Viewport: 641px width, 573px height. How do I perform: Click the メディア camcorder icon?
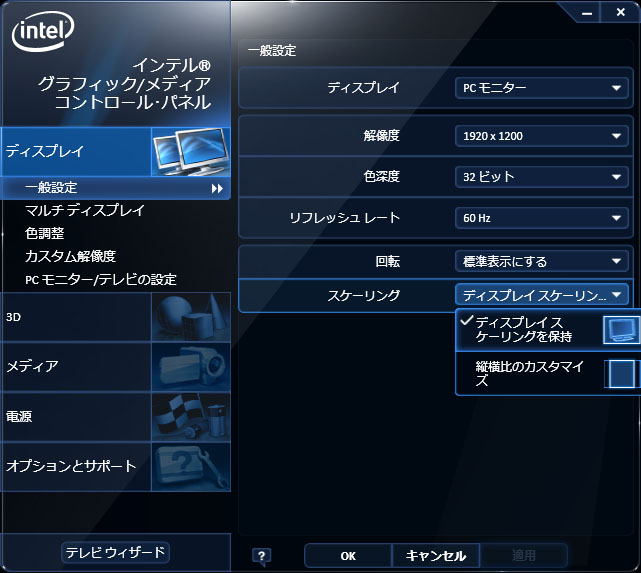(191, 367)
